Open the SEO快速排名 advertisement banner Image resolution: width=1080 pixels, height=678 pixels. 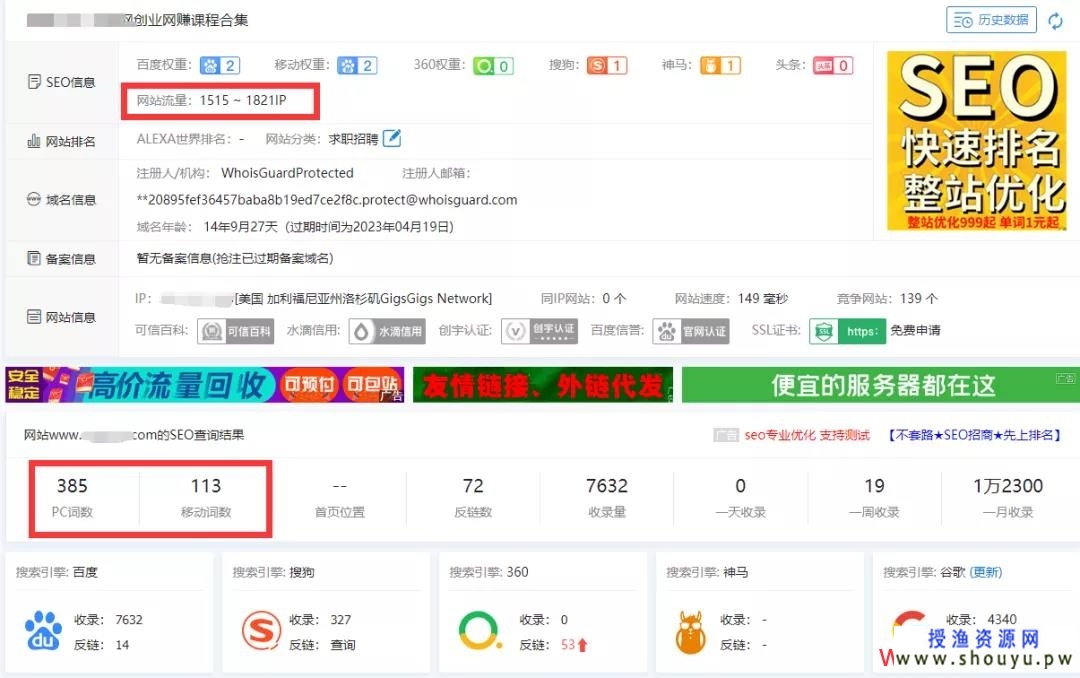975,140
